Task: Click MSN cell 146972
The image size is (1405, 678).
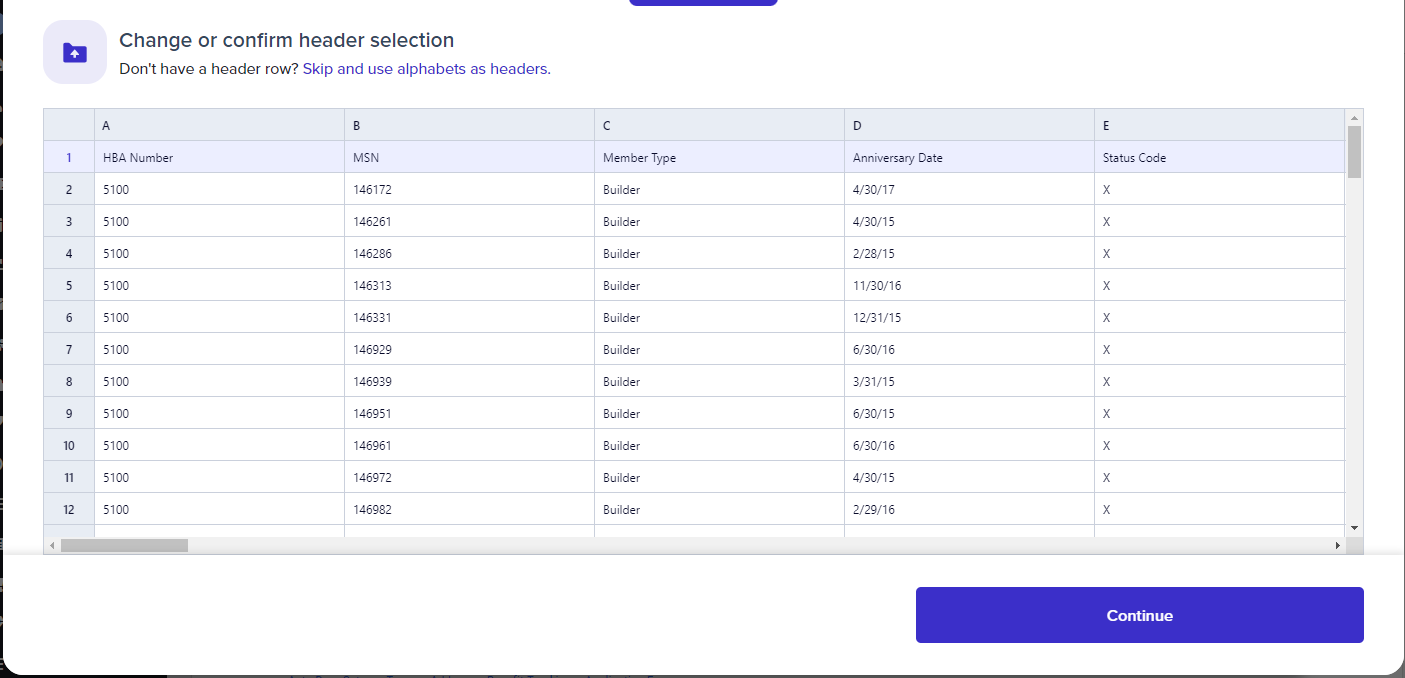Action: (469, 477)
